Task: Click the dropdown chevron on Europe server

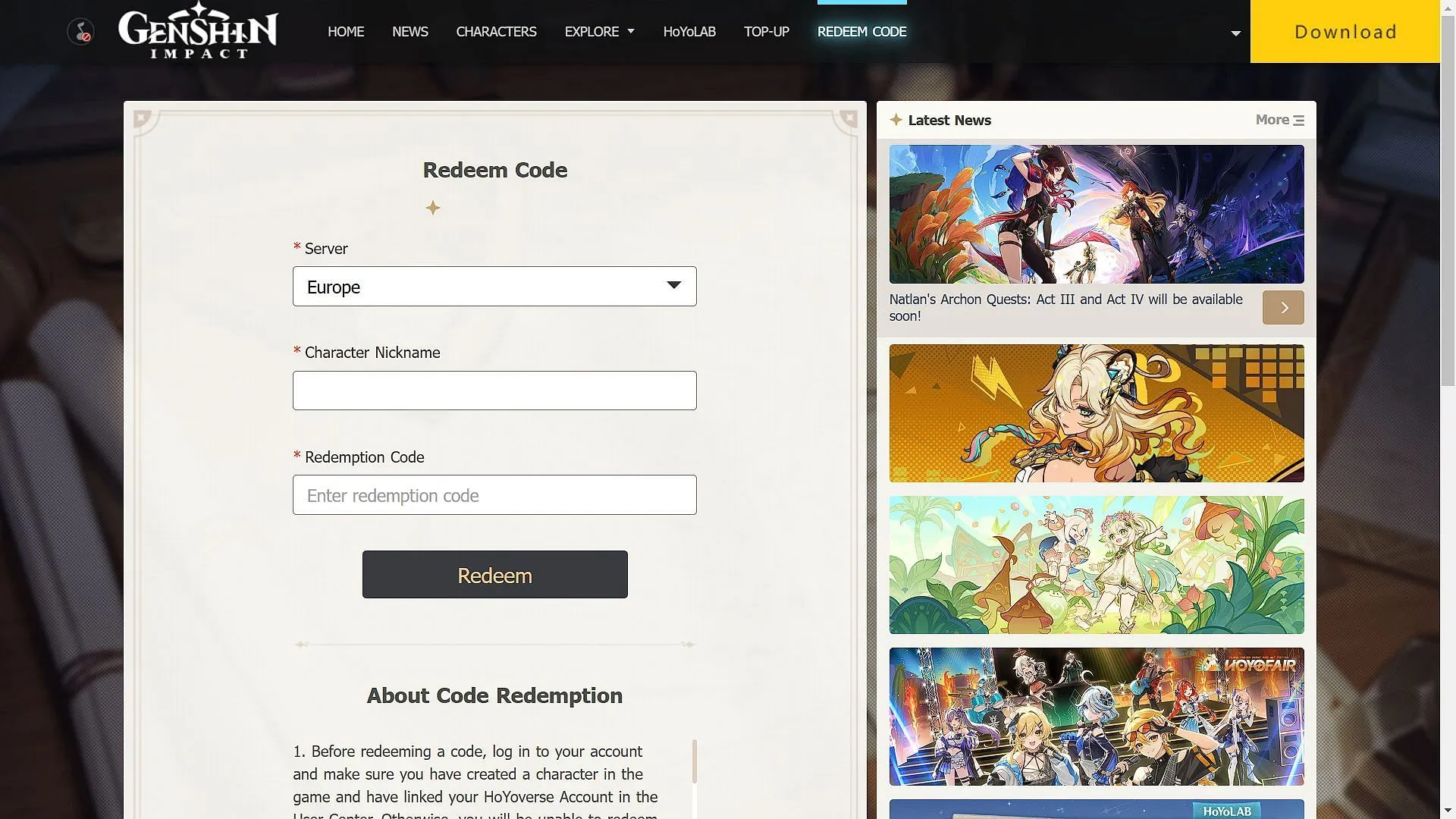Action: pyautogui.click(x=673, y=286)
